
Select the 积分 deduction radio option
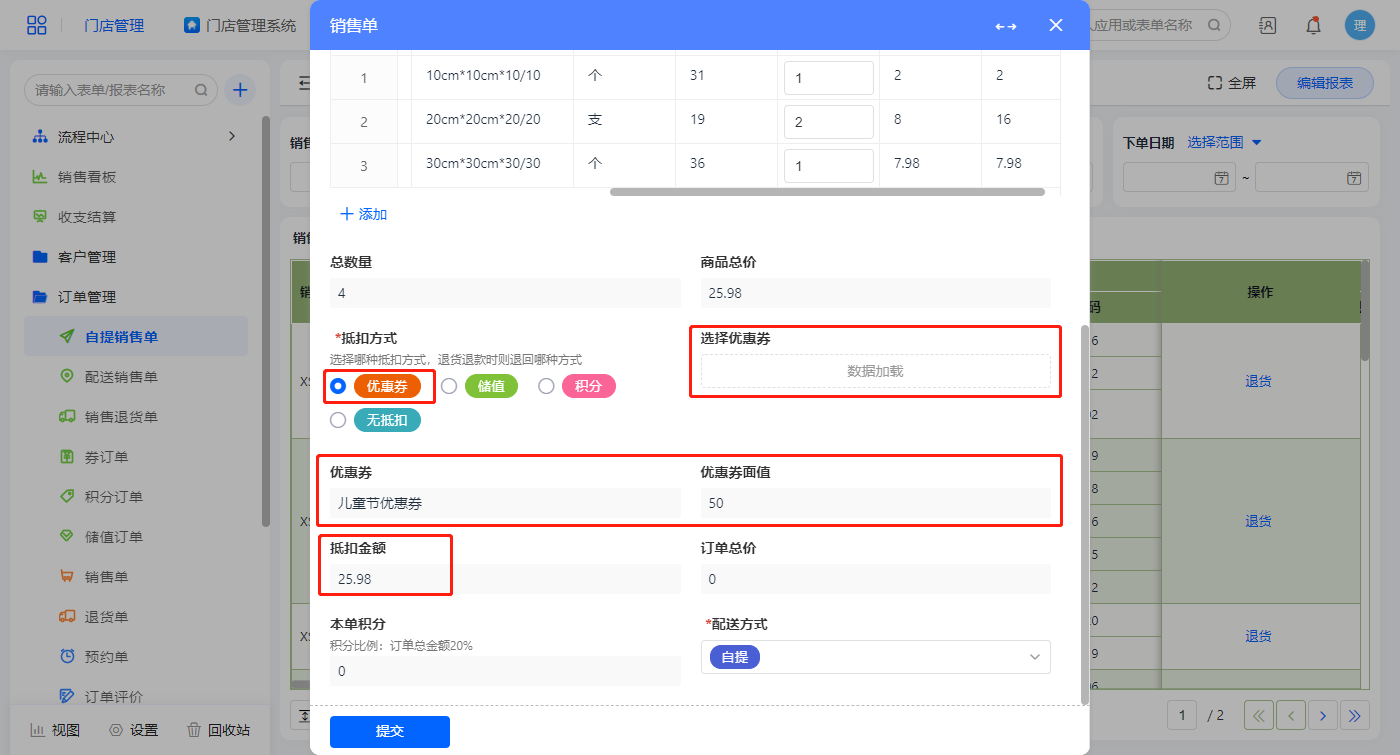click(546, 386)
